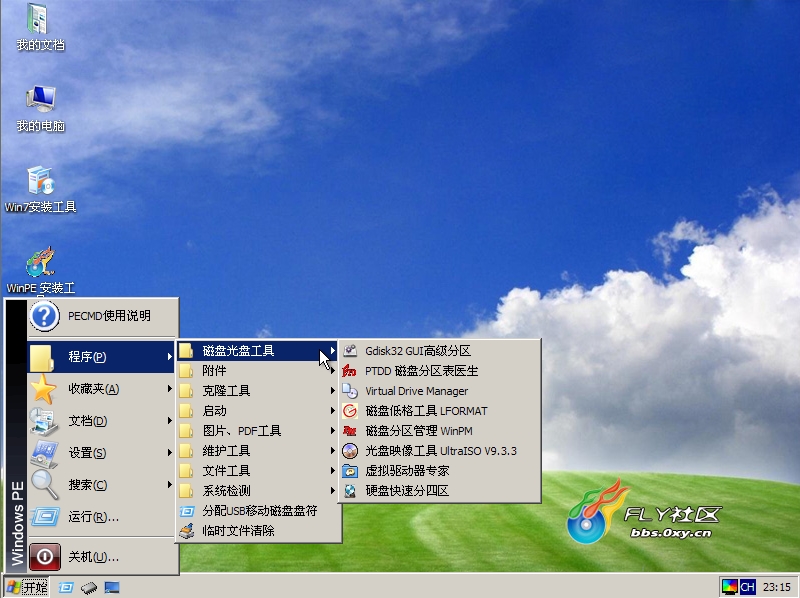Viewport: 800px width, 598px height.
Task: Click the 虚拟驱动器专家 icon
Action: coord(350,470)
